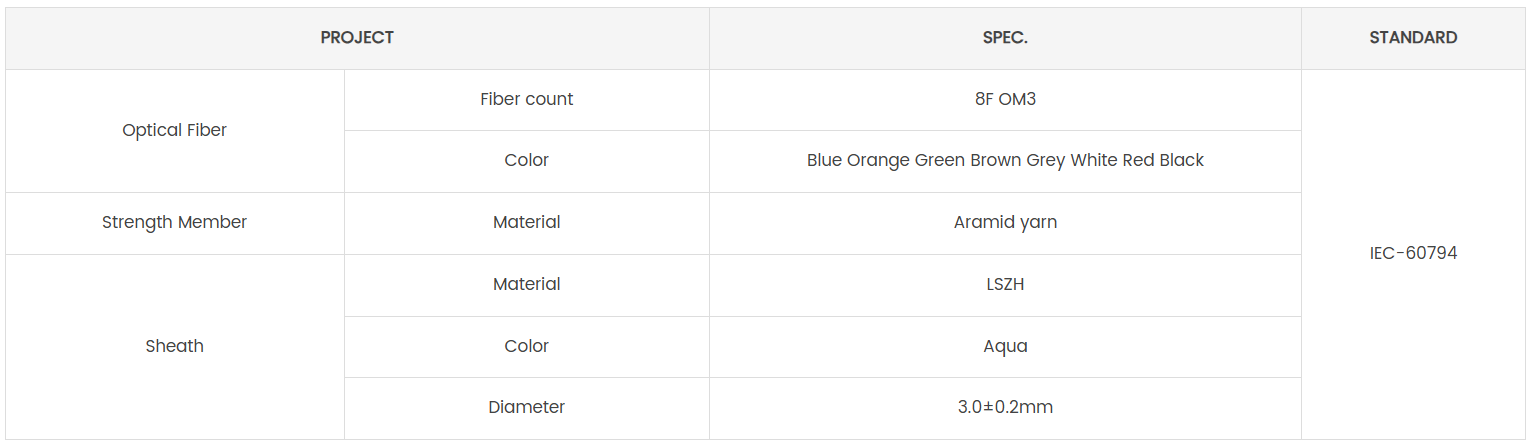Click Material label beside Strength Member
1531x443 pixels.
[x=527, y=222]
